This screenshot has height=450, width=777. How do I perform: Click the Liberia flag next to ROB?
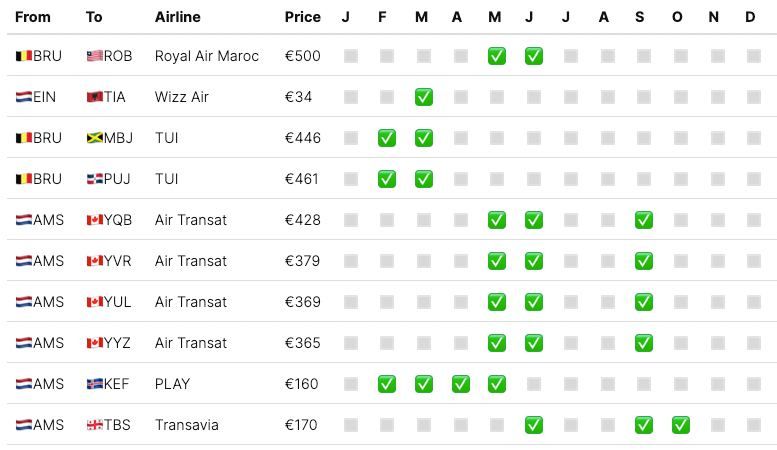click(94, 56)
